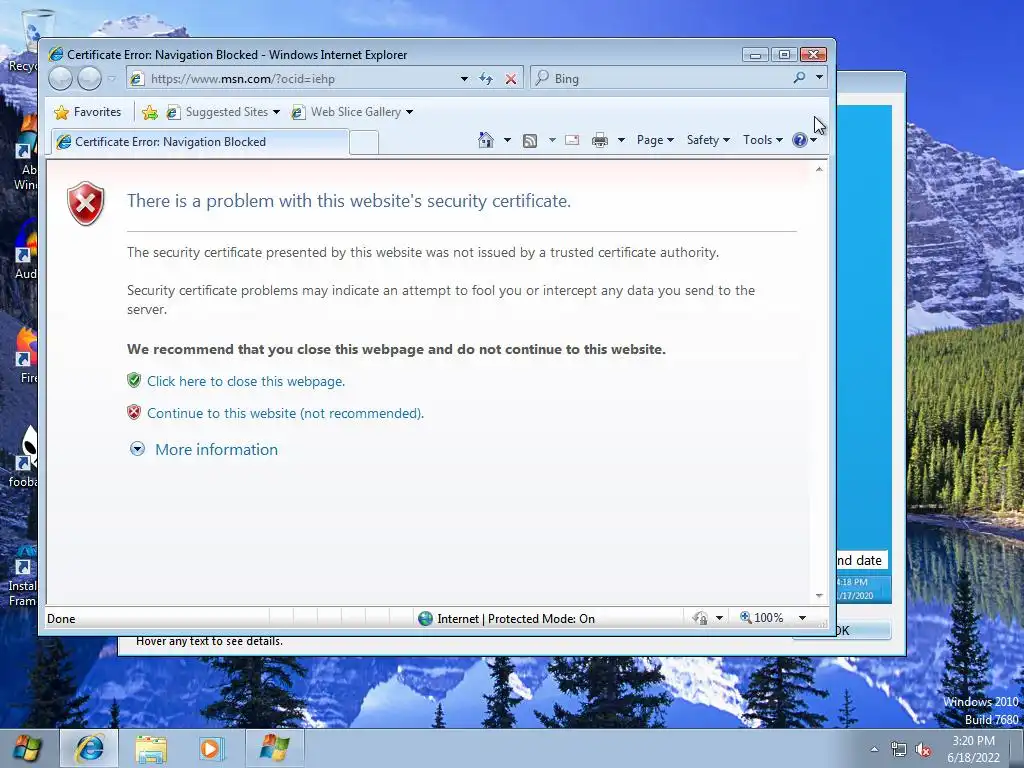Click the Windows flag taskbar program icon

[x=274, y=748]
